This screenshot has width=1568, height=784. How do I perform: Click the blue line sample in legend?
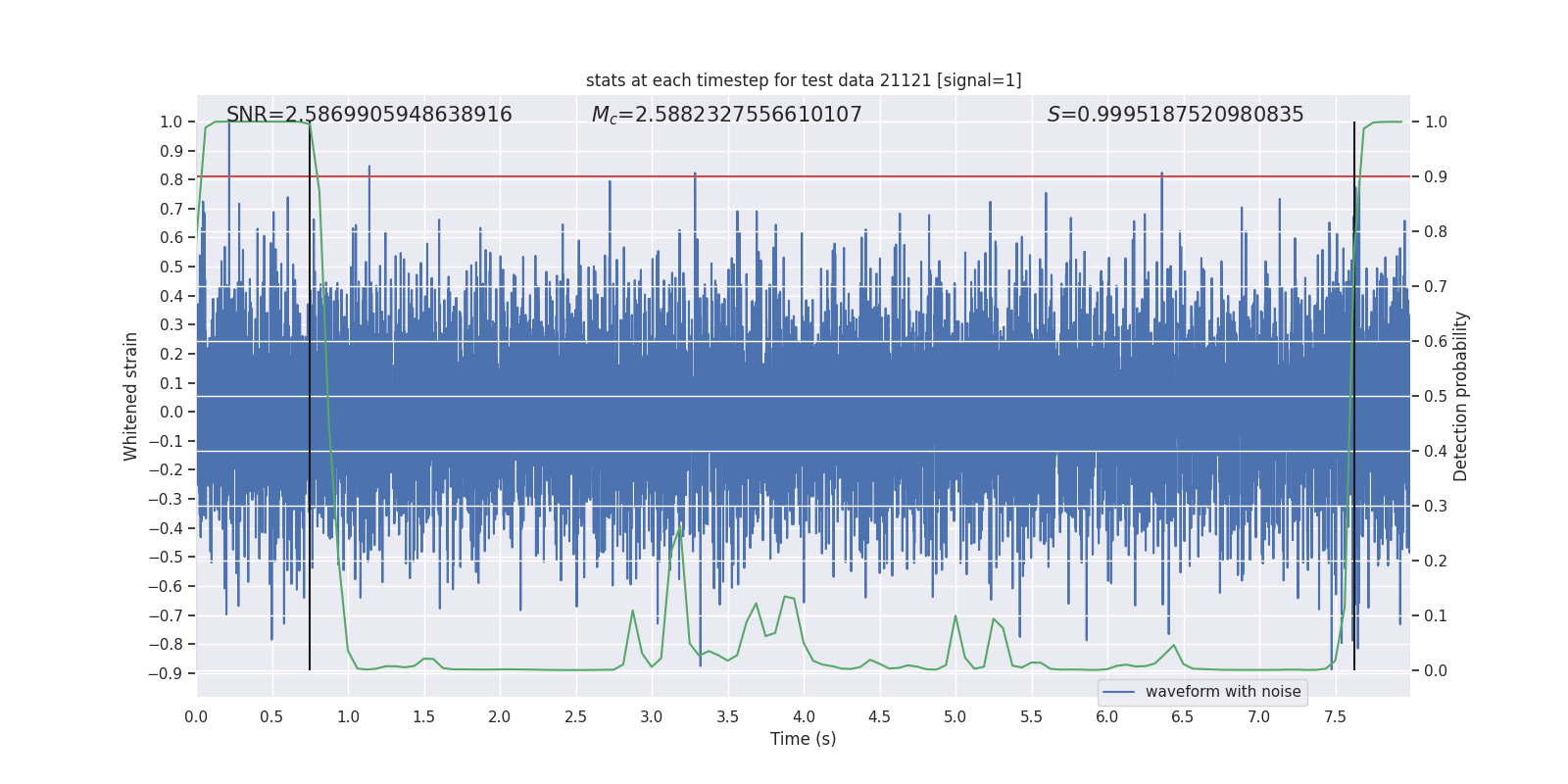[1118, 692]
